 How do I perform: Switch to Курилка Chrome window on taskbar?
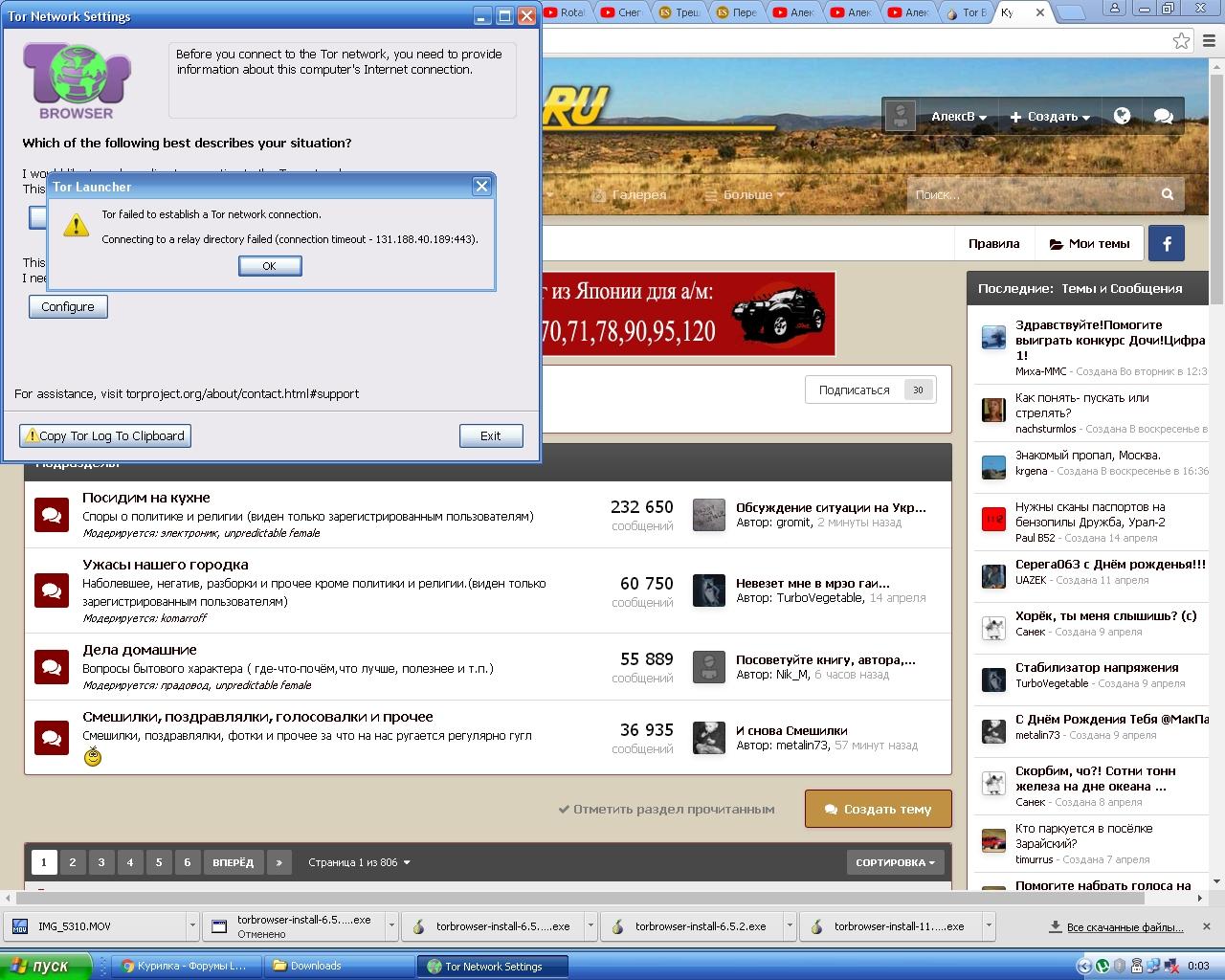pos(187,967)
